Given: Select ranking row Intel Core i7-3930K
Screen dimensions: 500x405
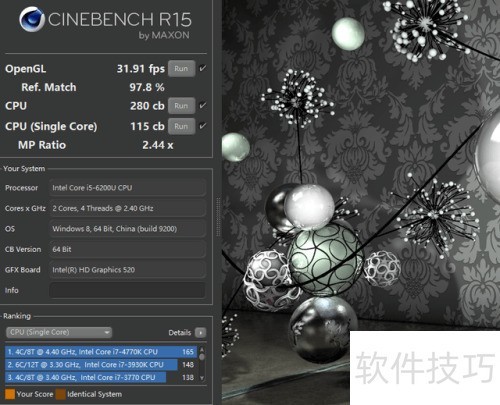Looking at the screenshot, I should tap(101, 365).
